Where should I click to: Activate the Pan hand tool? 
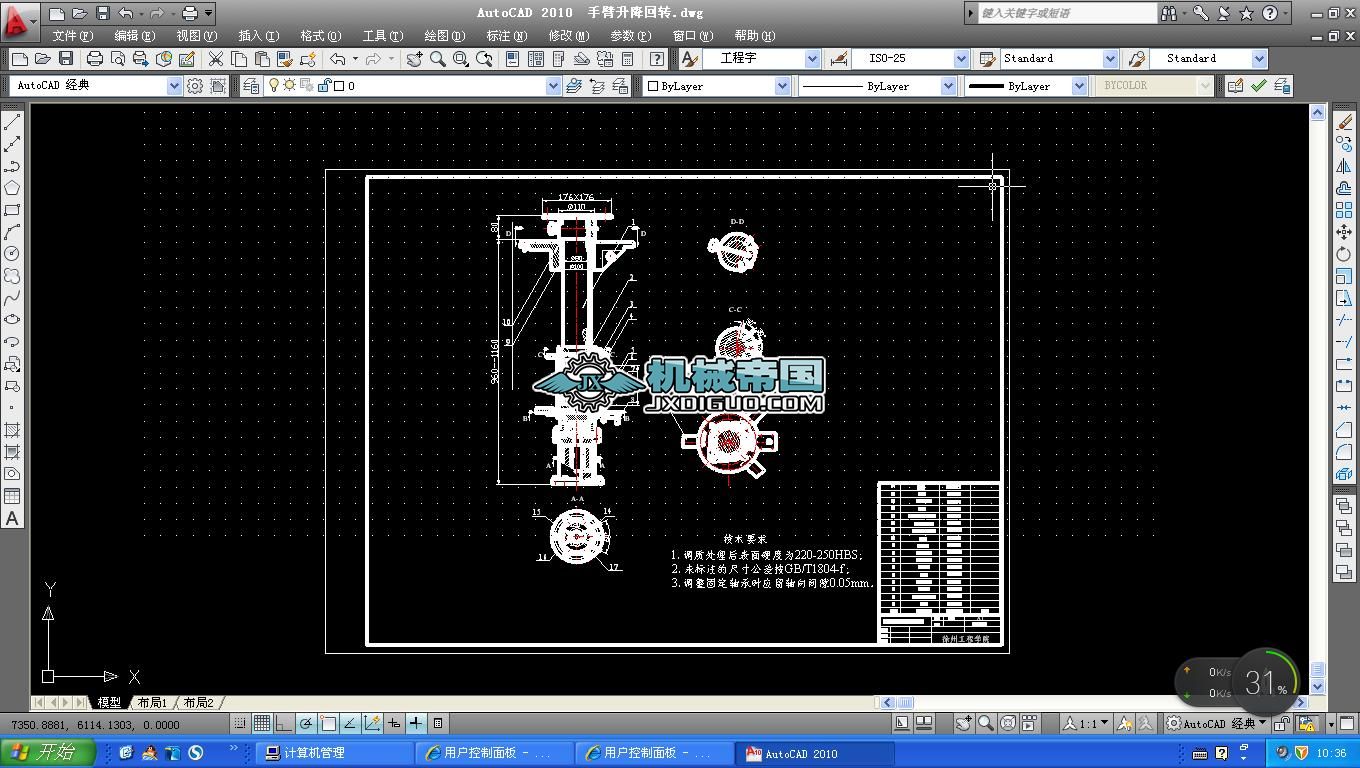(x=414, y=59)
